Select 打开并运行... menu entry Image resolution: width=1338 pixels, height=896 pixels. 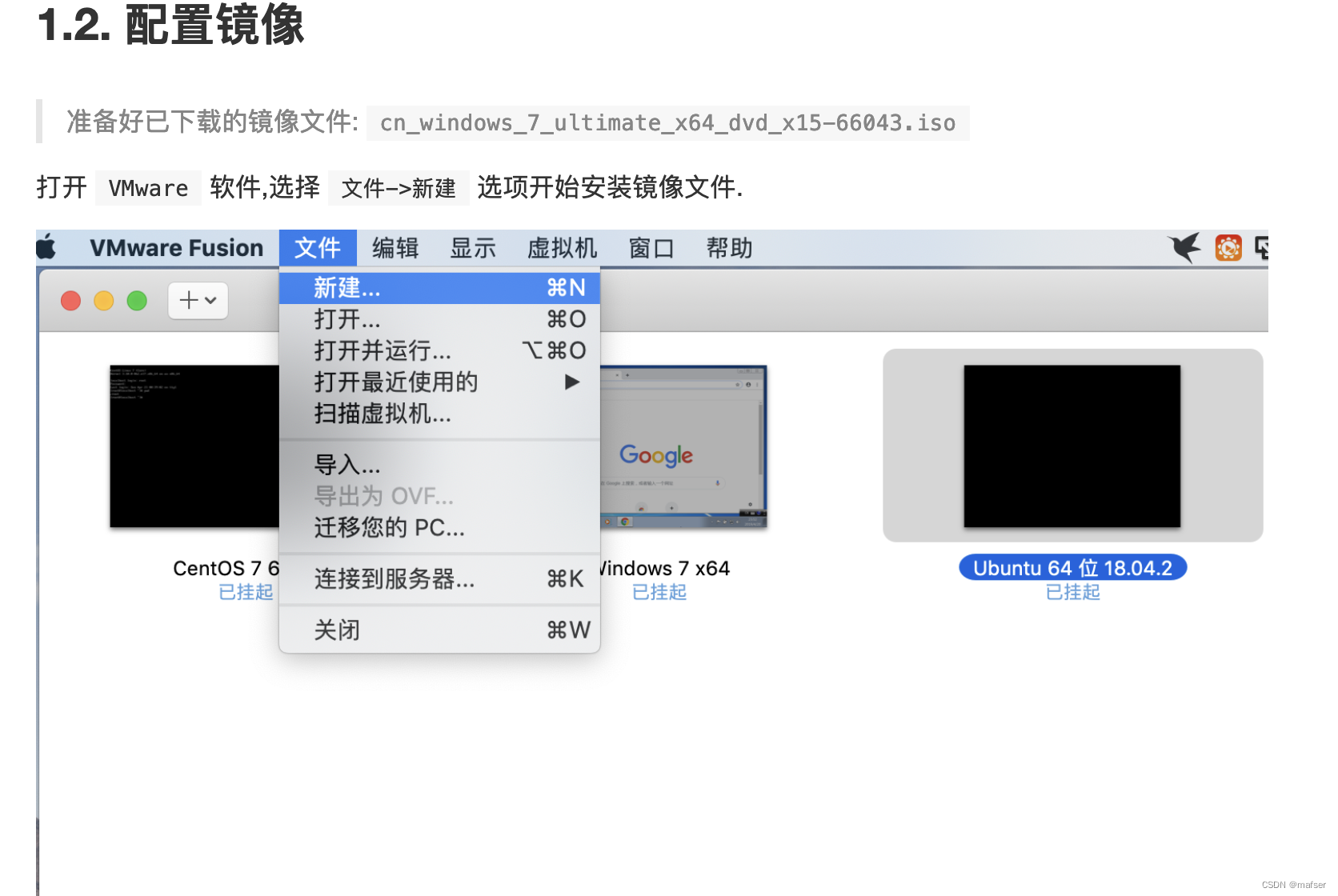439,350
